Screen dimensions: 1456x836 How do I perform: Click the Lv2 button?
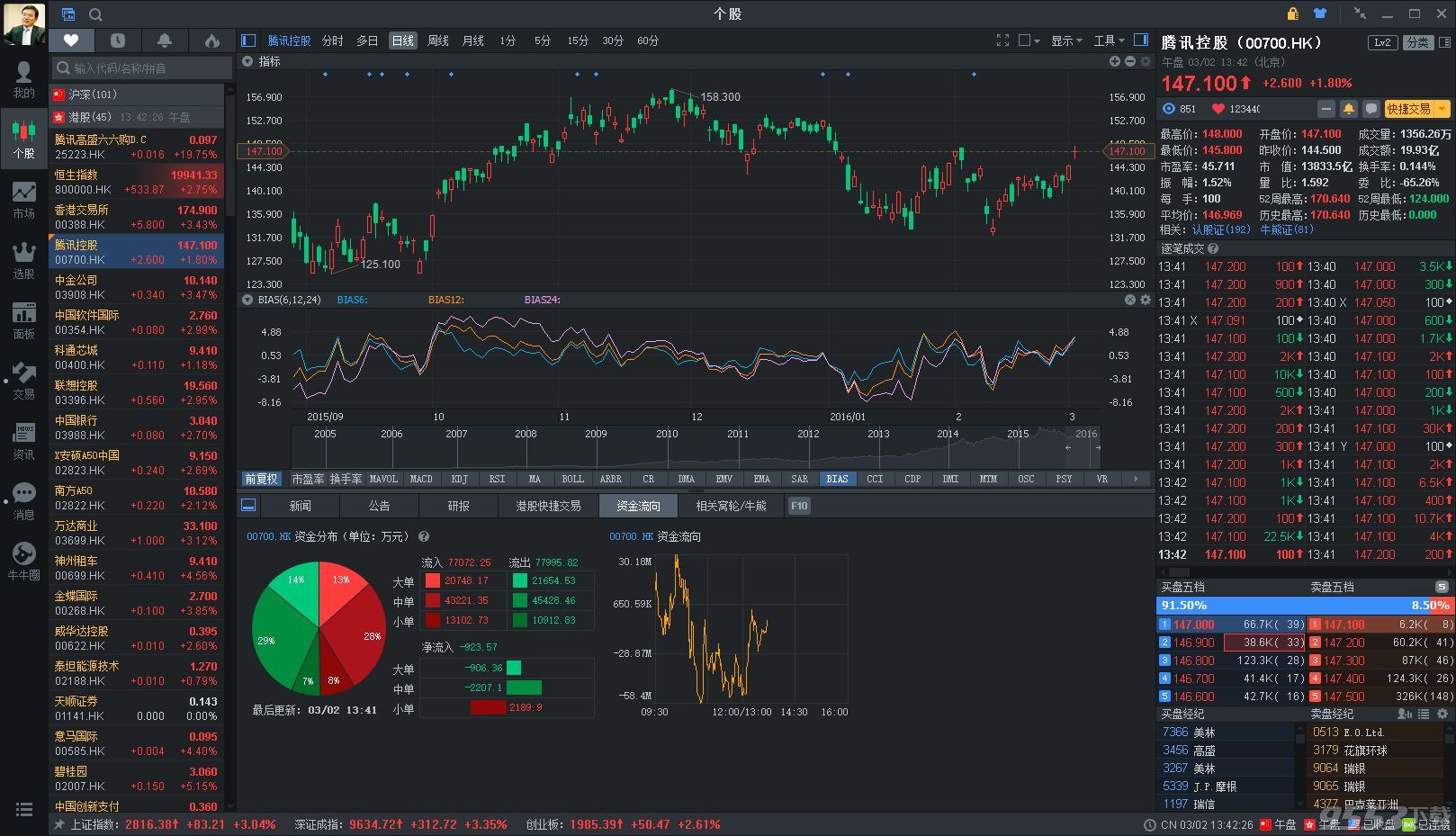point(1382,42)
